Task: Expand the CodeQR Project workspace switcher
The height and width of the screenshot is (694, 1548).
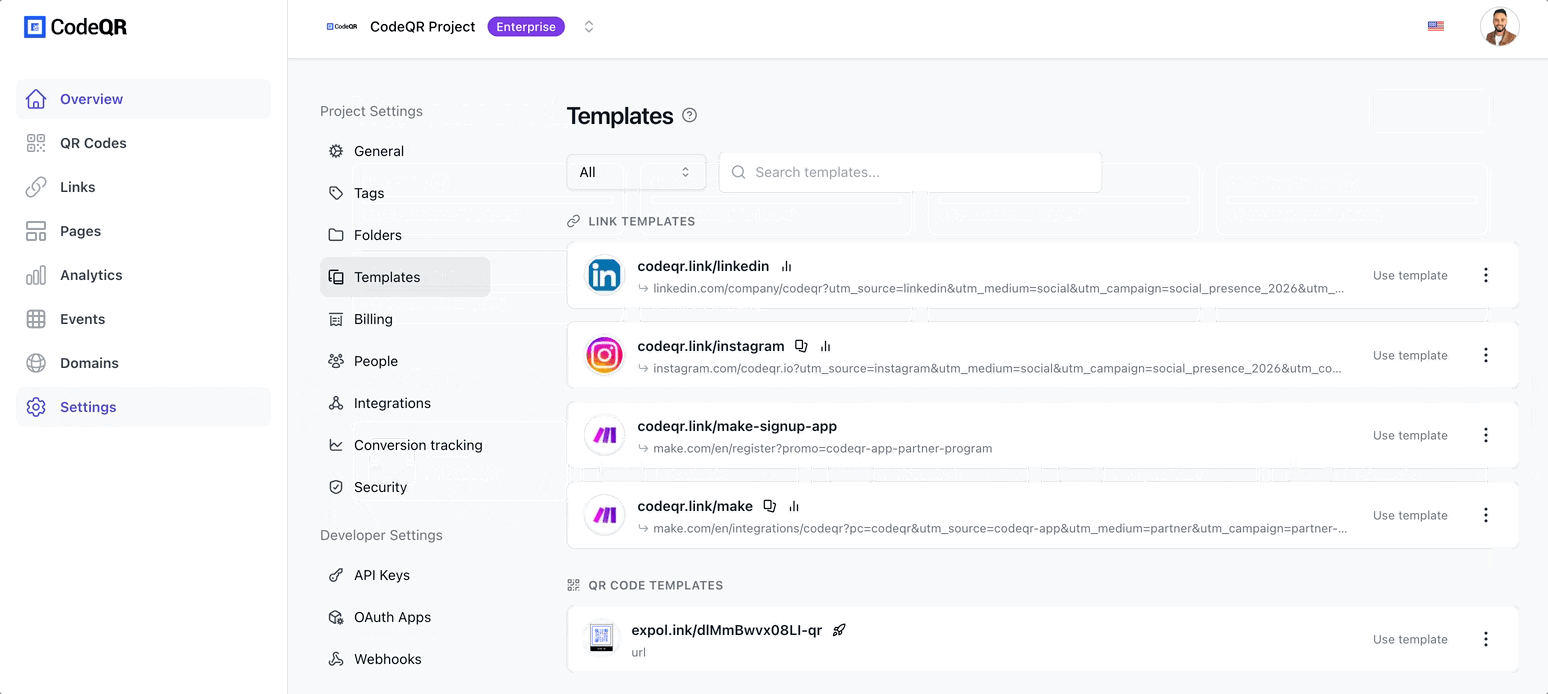Action: coord(589,27)
